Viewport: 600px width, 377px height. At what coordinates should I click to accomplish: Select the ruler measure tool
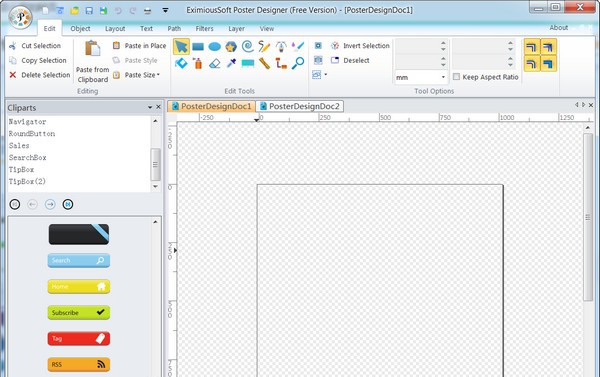coord(264,63)
